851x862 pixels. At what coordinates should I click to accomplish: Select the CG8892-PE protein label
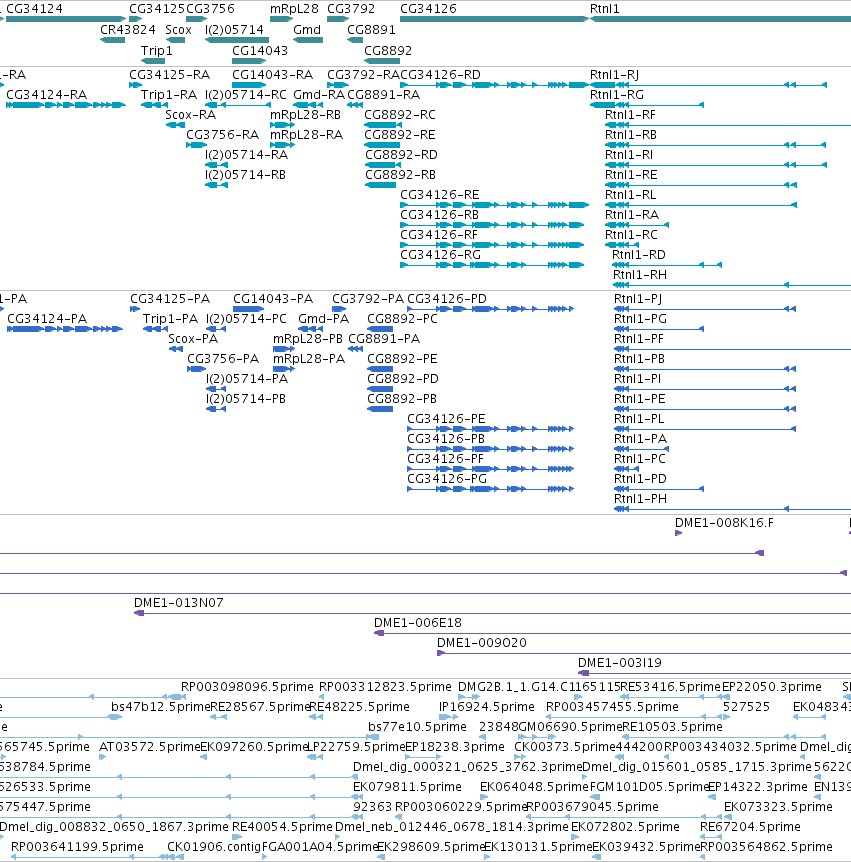[402, 358]
